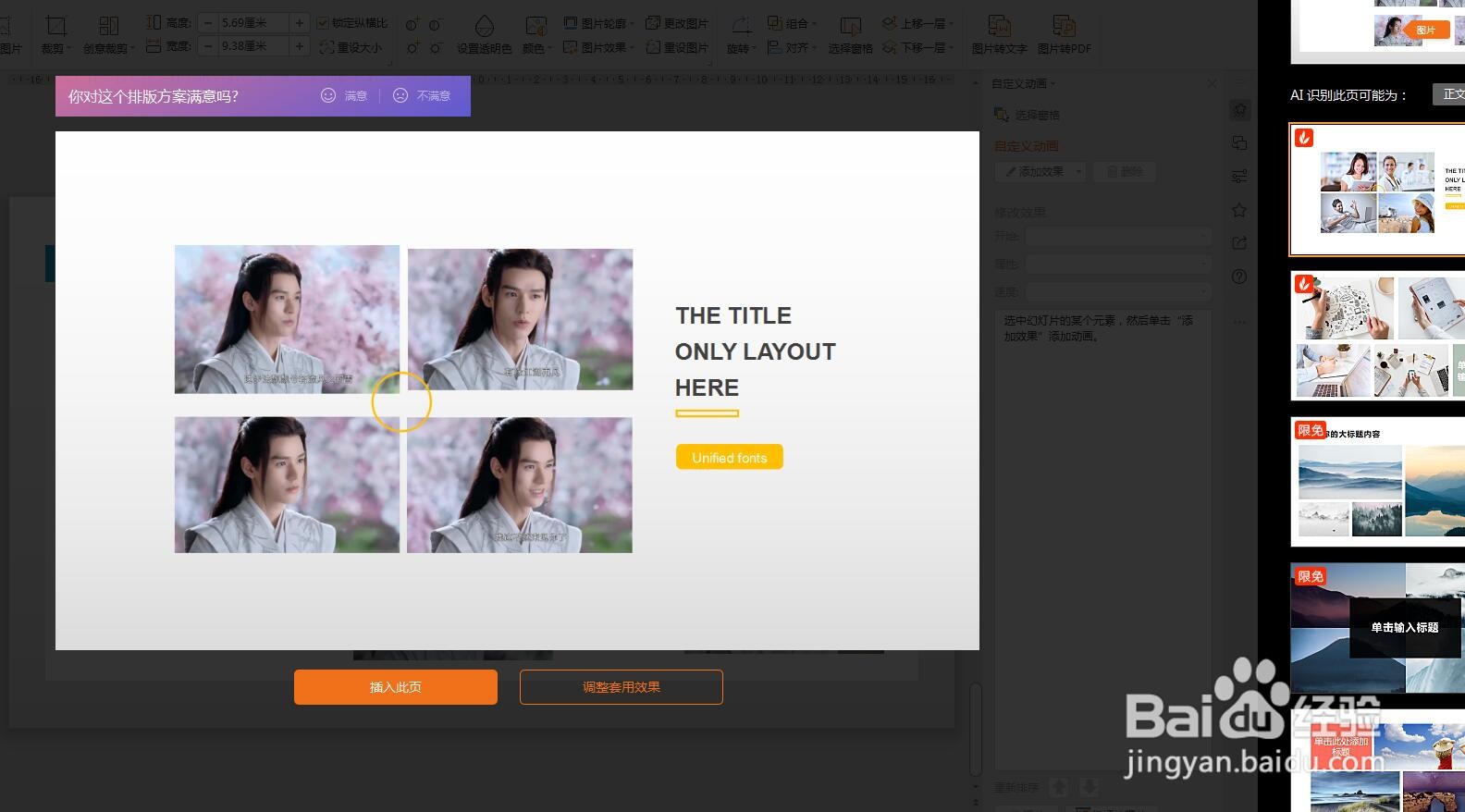Click Bring Forward (上移一层)
1465x812 pixels.
pos(917,23)
